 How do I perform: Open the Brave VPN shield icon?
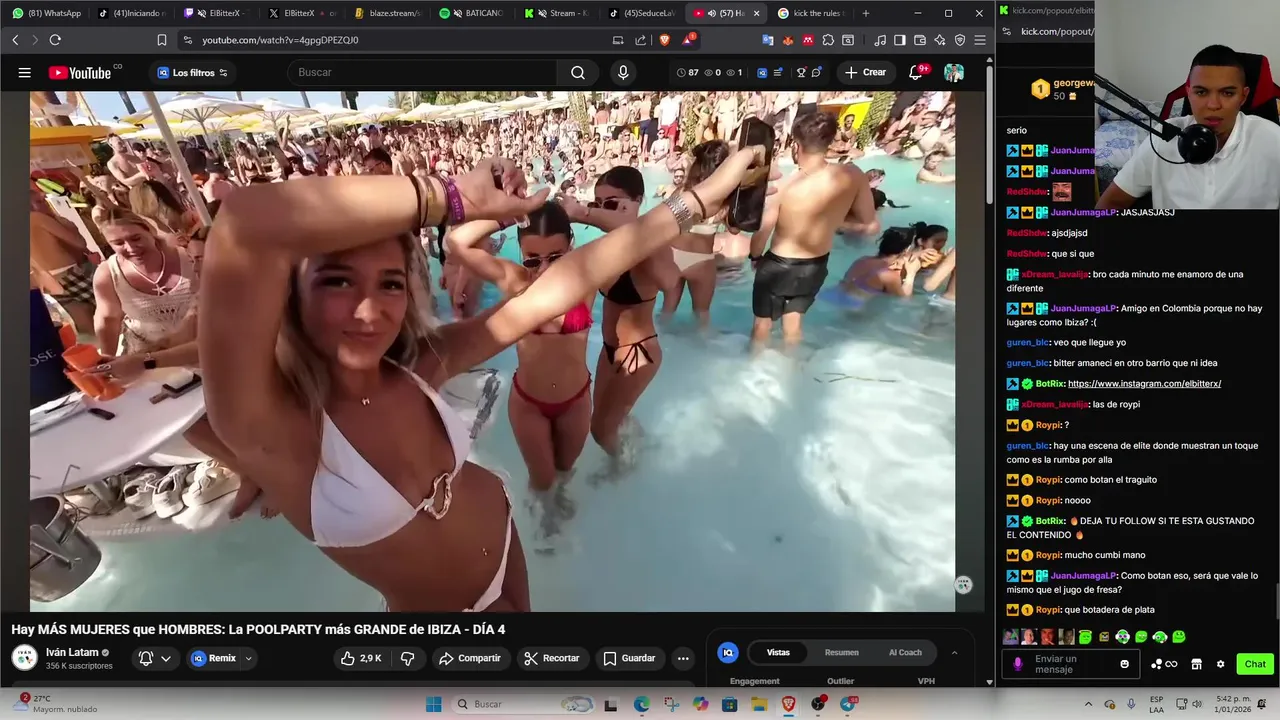click(960, 40)
